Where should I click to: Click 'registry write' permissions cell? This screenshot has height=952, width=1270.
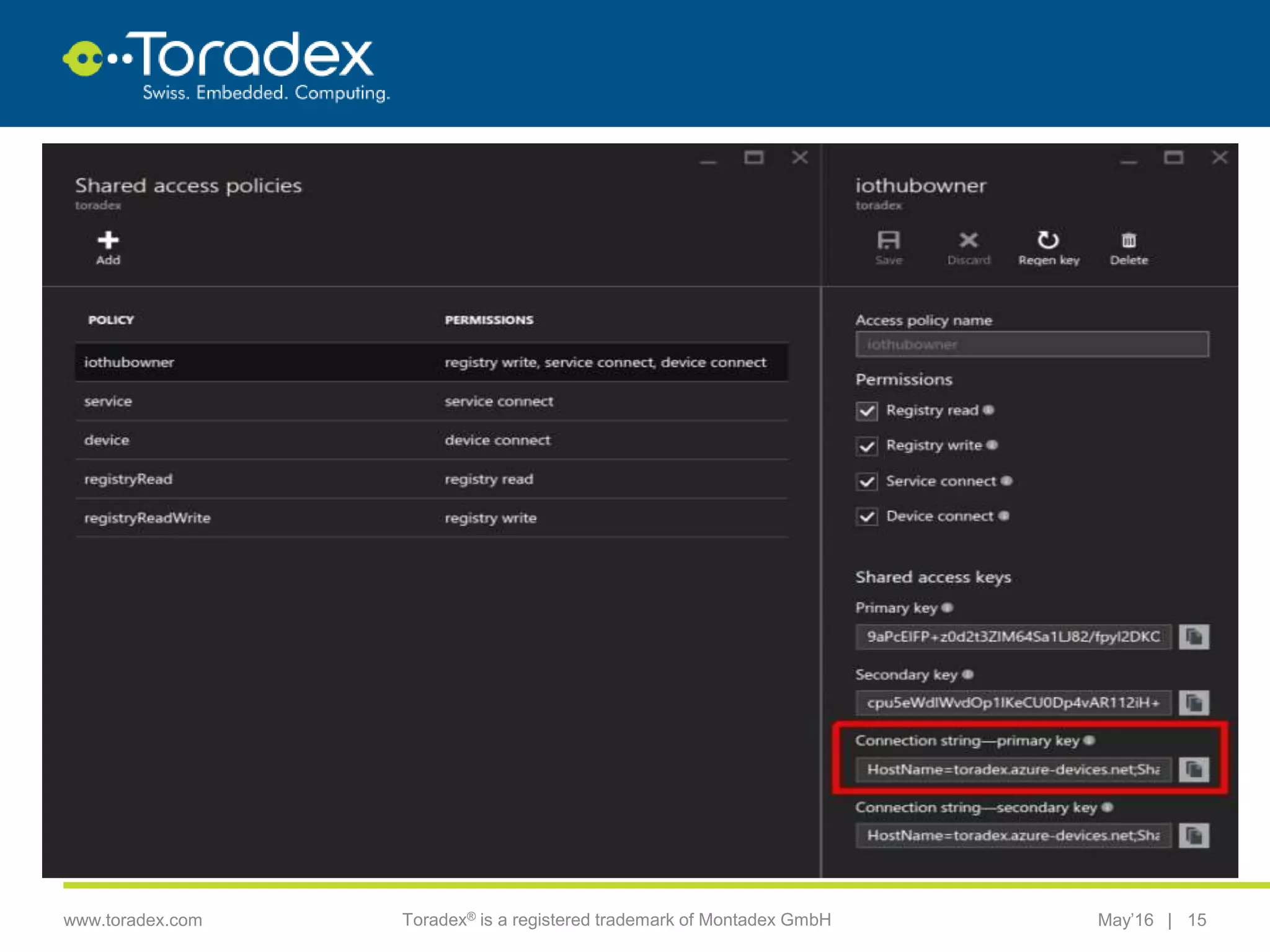[491, 518]
